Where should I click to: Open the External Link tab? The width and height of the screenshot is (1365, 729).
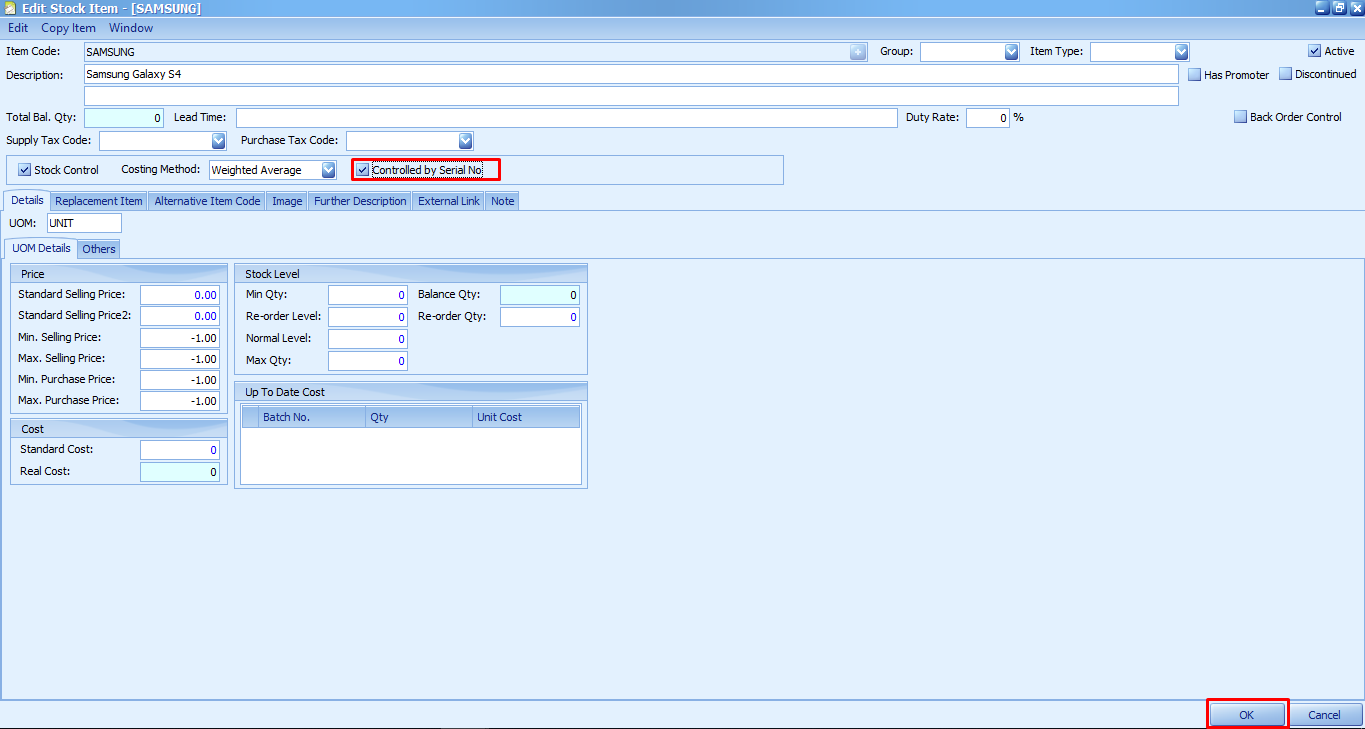tap(449, 201)
